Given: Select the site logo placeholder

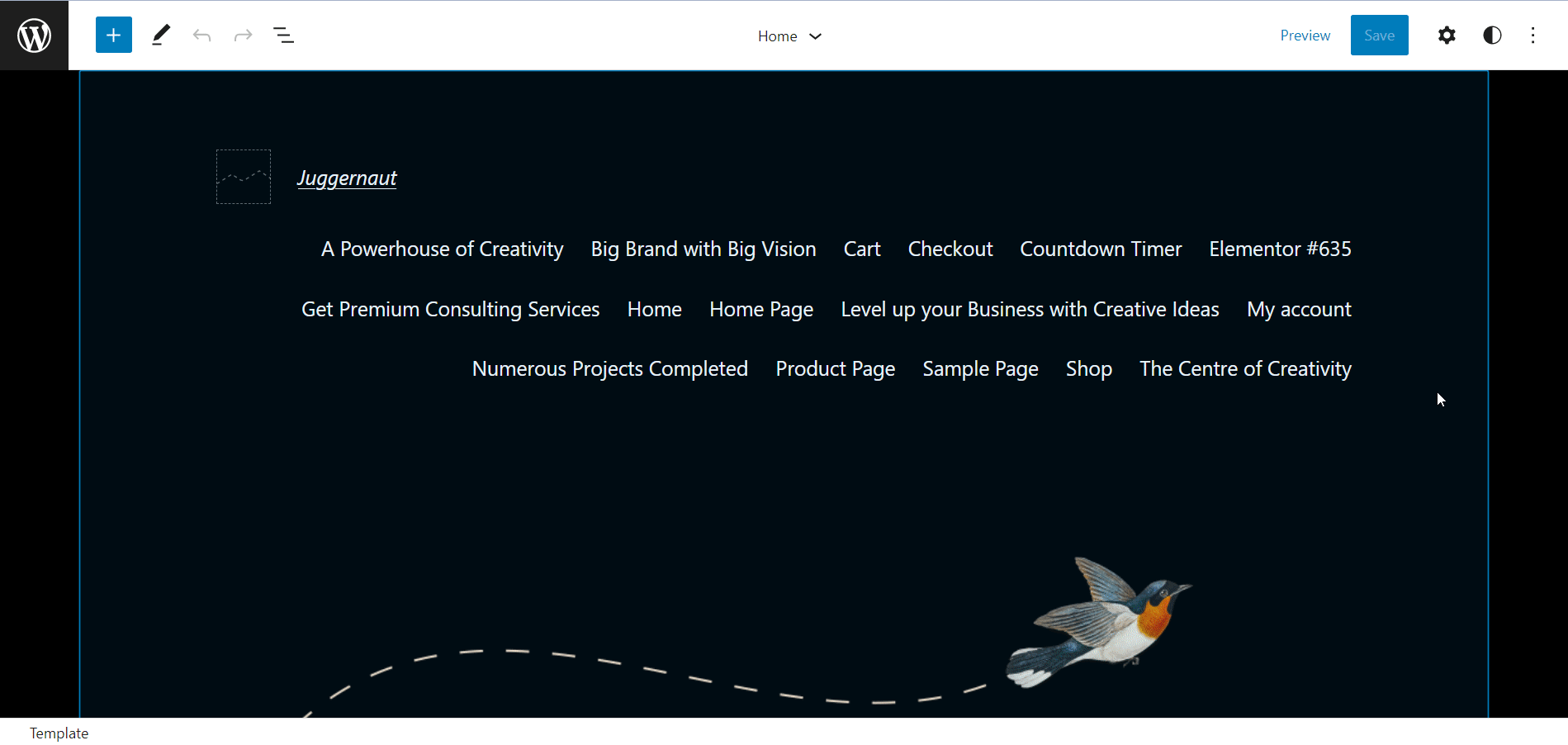Looking at the screenshot, I should click(244, 177).
